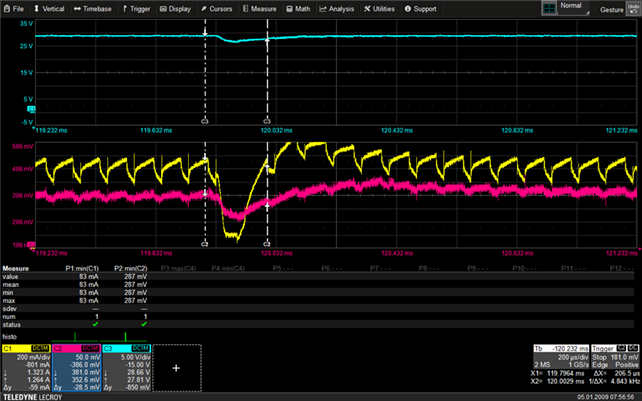Viewport: 642px width, 401px height.
Task: Select the empty P4:min(C4) measurement slot
Action: [x=228, y=269]
